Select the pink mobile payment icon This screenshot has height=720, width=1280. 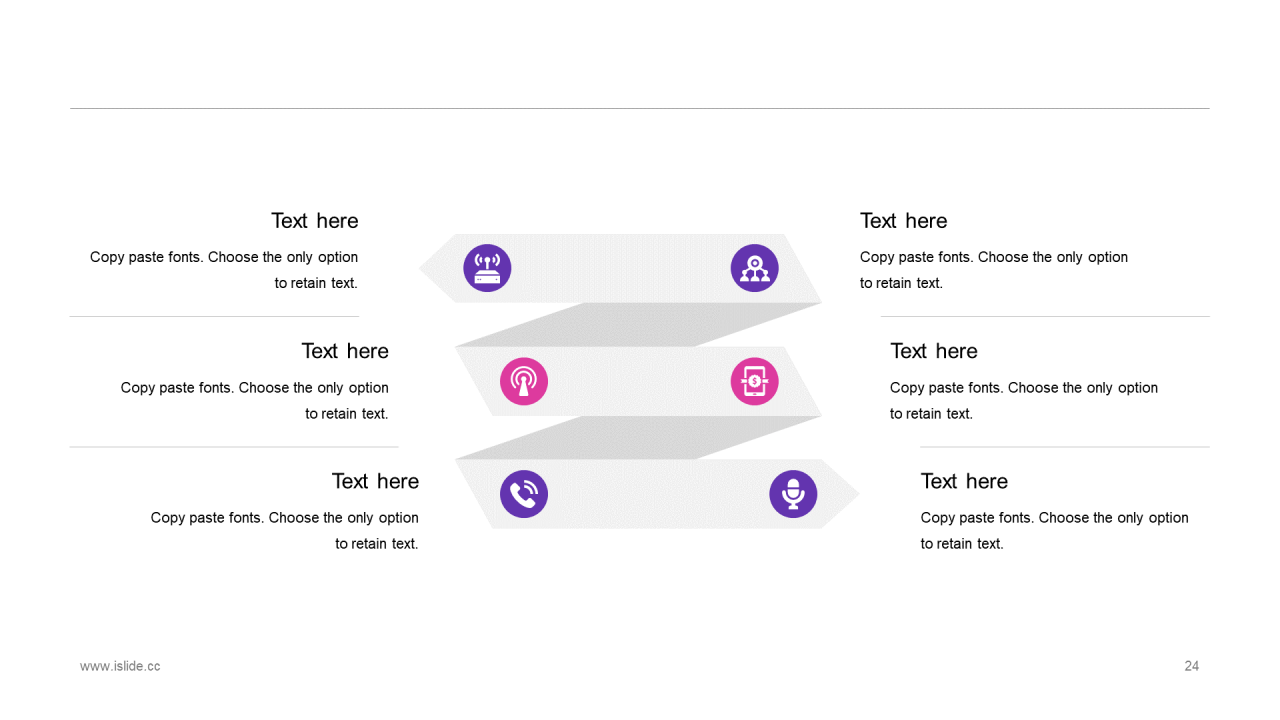755,381
